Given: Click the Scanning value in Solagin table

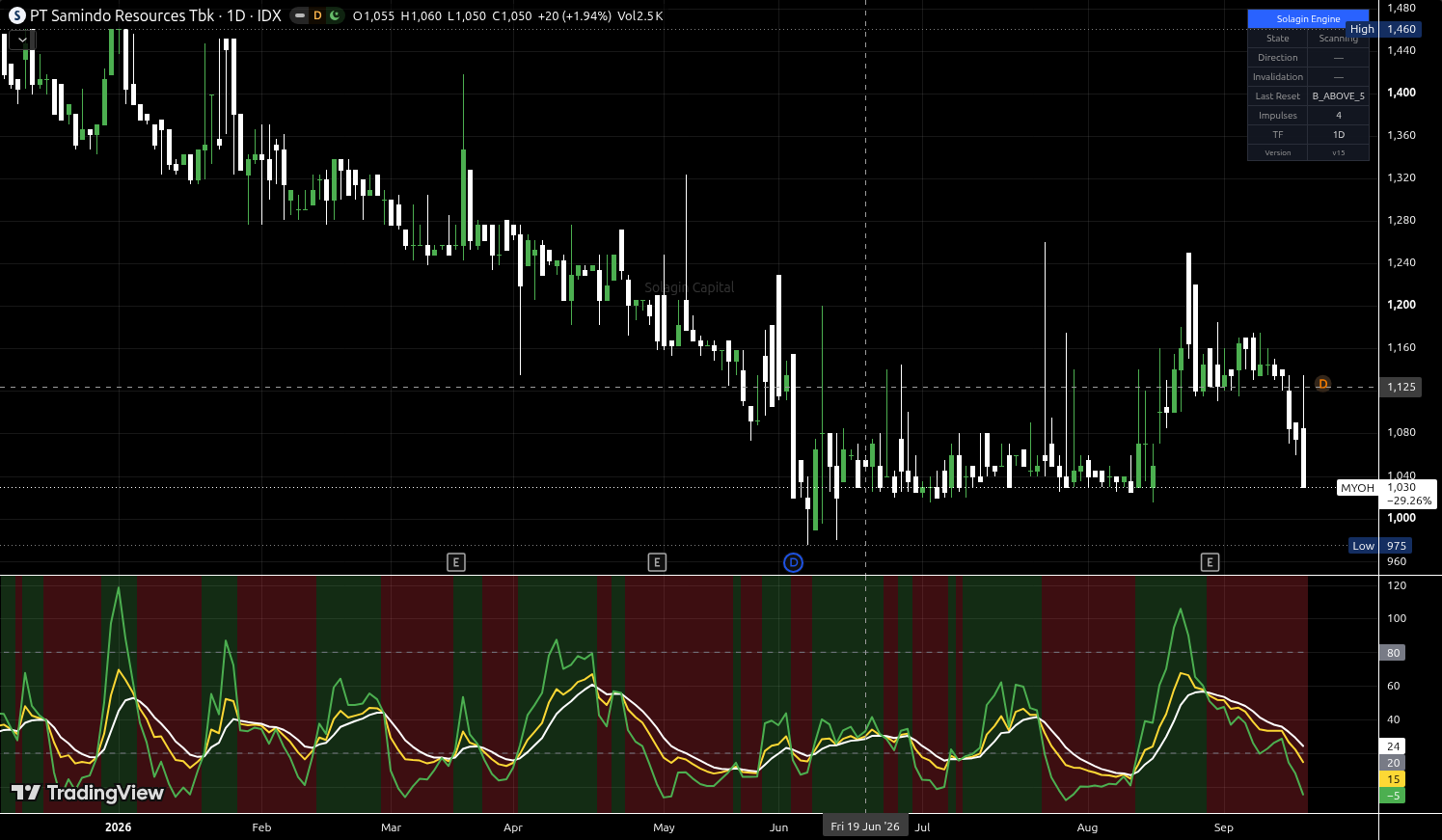Looking at the screenshot, I should (1338, 39).
